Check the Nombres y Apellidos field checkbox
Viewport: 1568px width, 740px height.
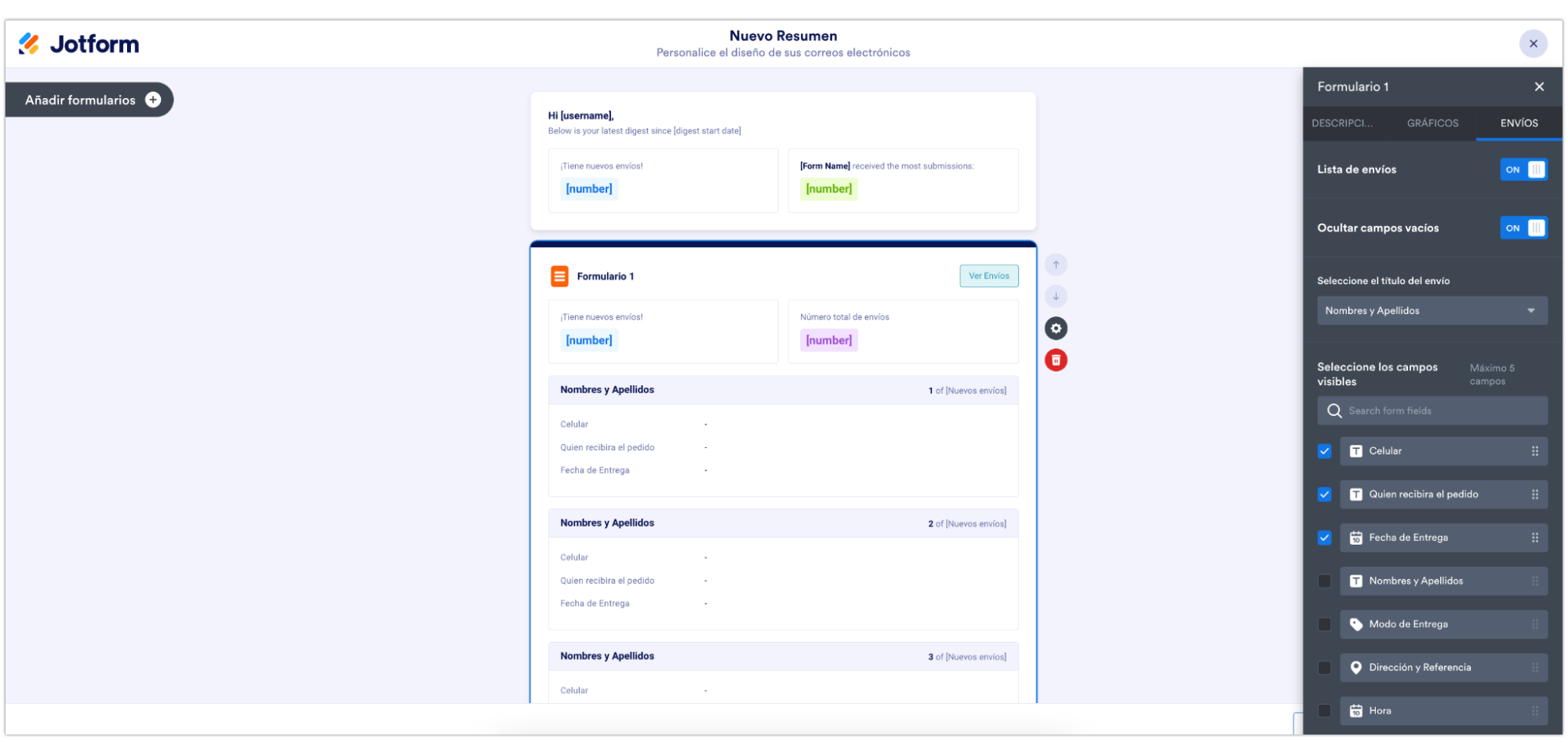[1325, 581]
